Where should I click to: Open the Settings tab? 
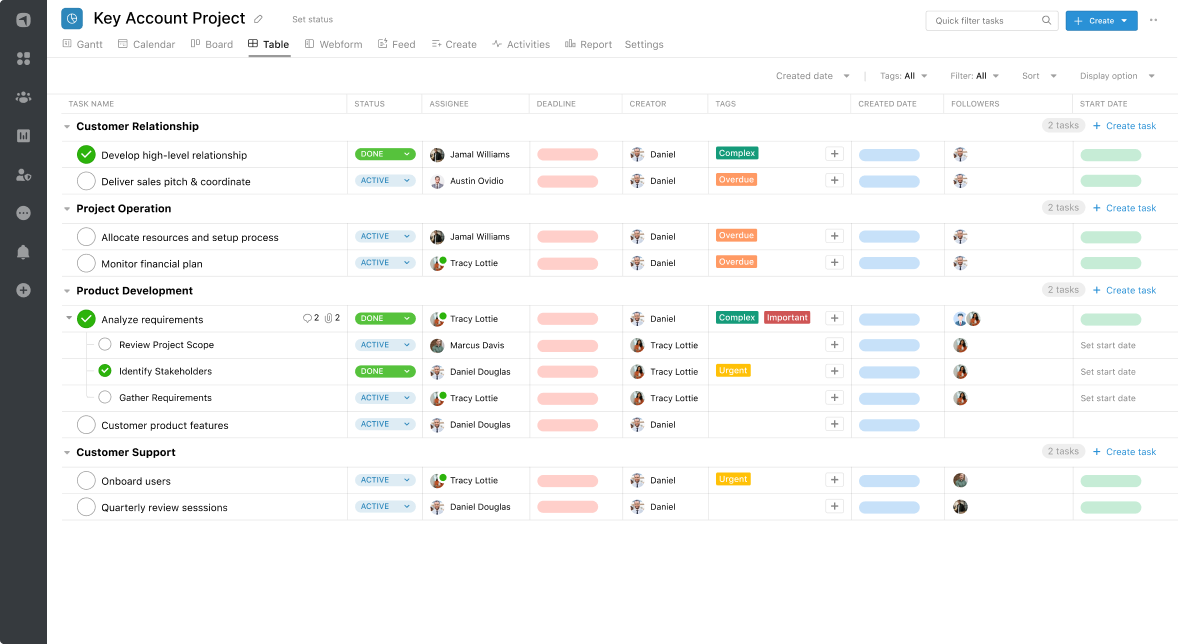[644, 44]
